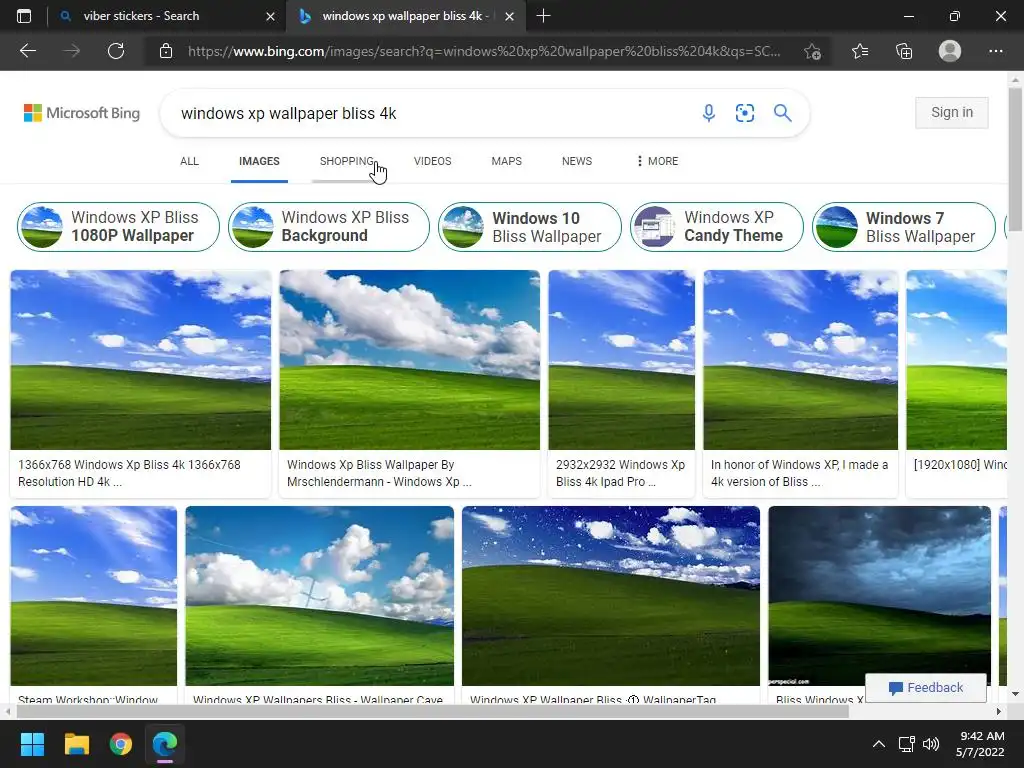Go to Microsoft Bing home logo
Screen dimensions: 1024x768
coord(82,113)
